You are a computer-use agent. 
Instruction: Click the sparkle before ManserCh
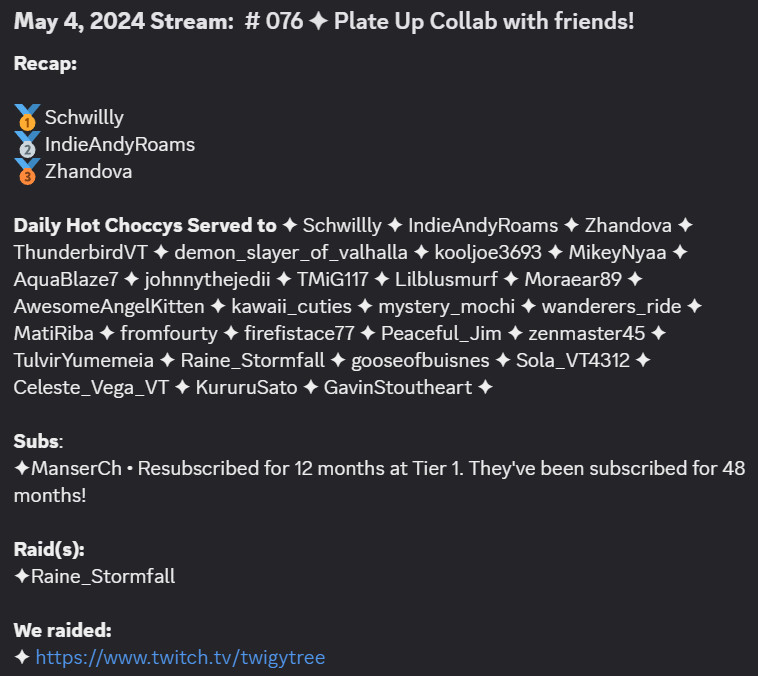click(22, 468)
